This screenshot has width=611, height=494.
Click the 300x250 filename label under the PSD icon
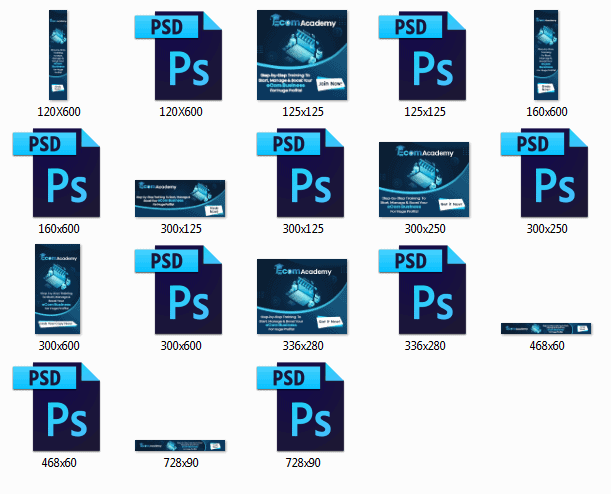point(547,229)
